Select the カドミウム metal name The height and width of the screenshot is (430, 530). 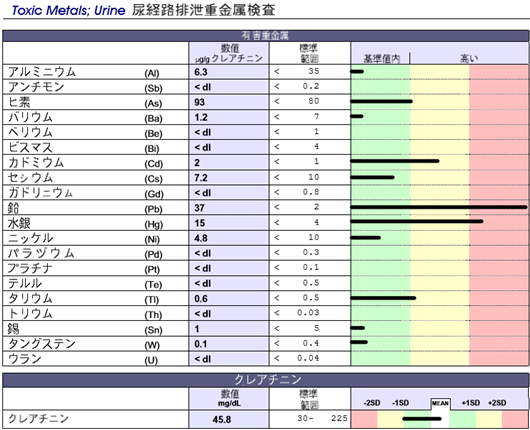[36, 162]
